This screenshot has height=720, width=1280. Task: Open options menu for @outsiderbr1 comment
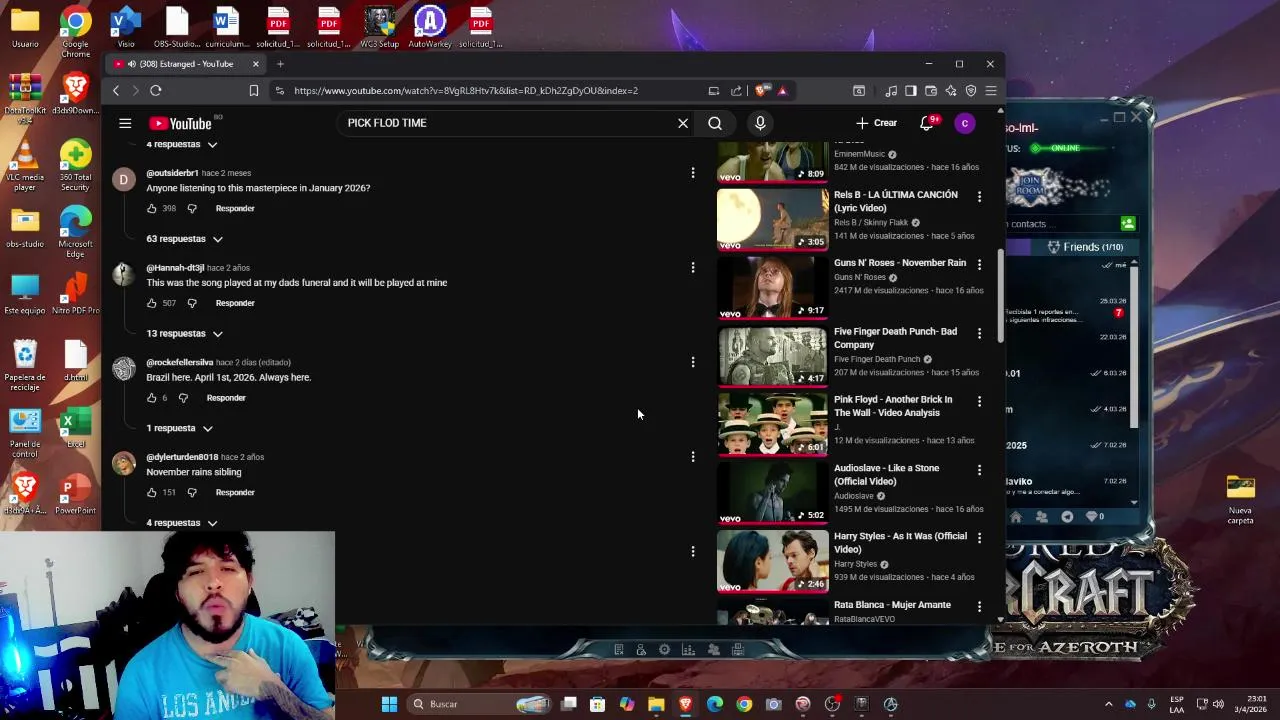click(x=693, y=173)
